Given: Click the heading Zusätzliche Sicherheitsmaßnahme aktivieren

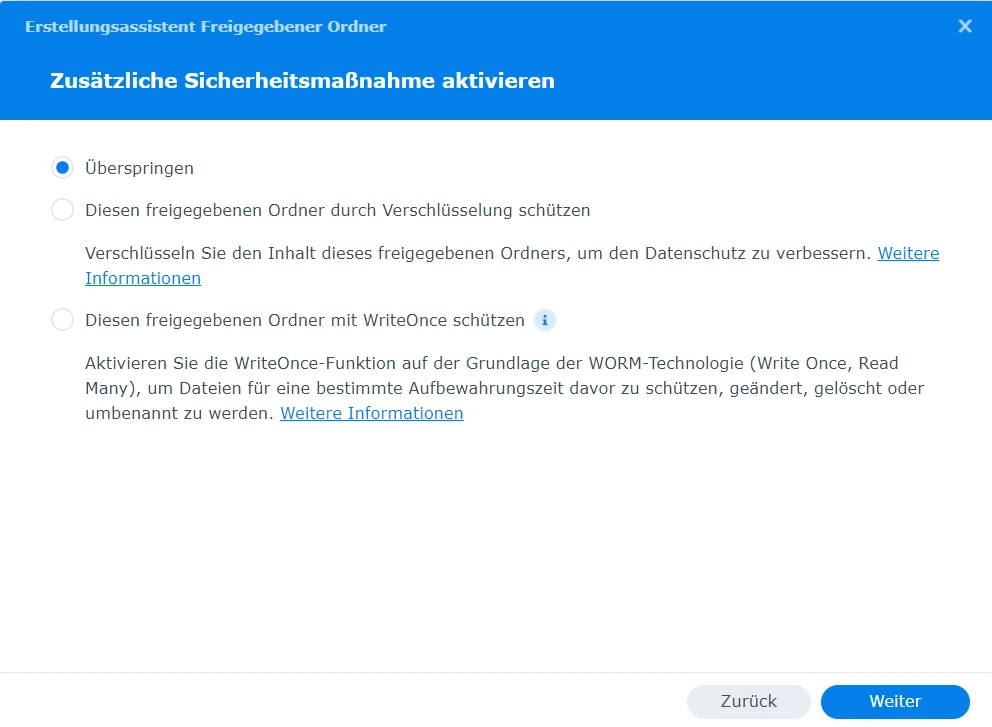Looking at the screenshot, I should (x=302, y=81).
